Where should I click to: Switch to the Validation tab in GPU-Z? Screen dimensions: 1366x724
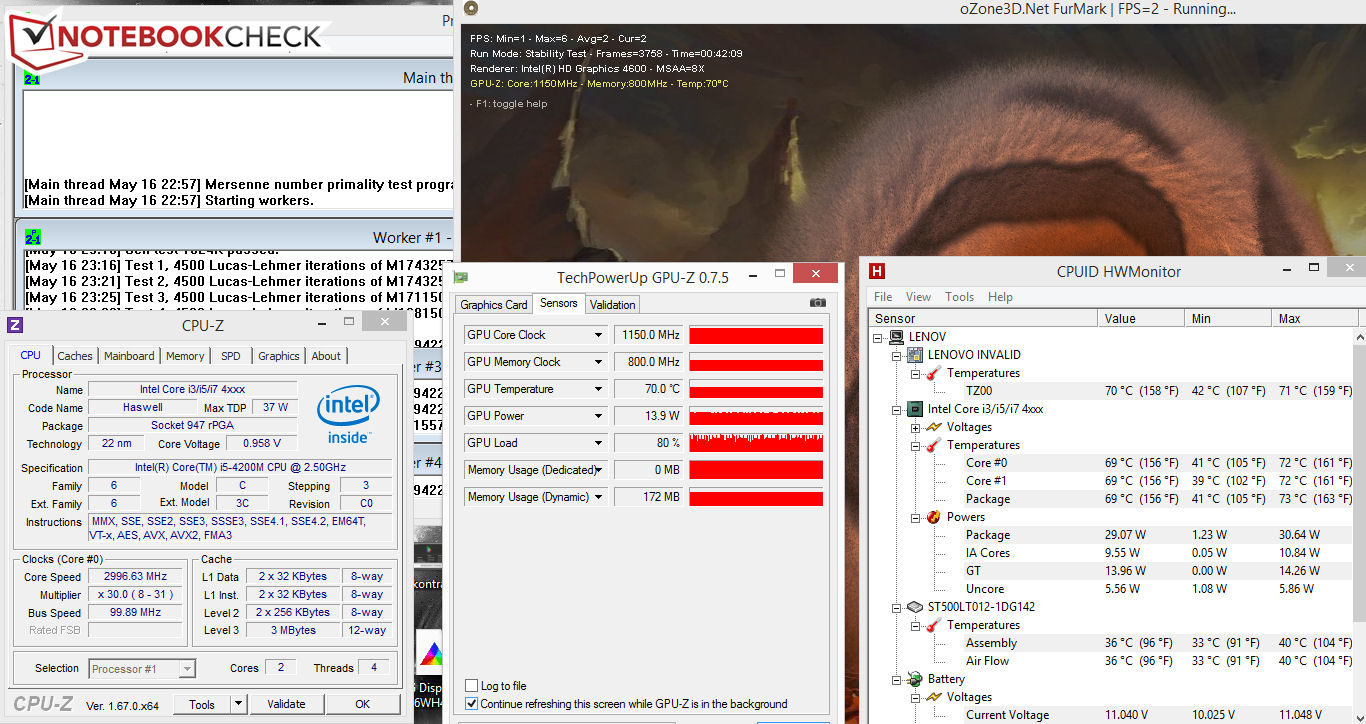tap(613, 305)
